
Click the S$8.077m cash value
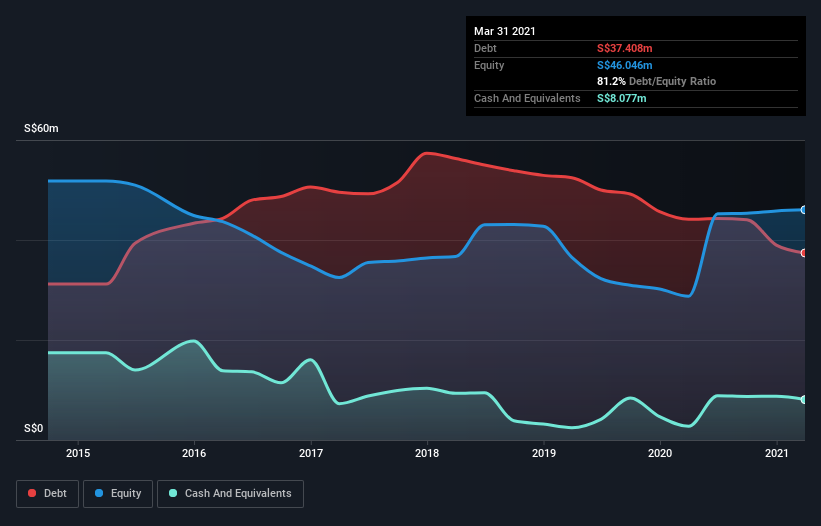click(x=622, y=98)
